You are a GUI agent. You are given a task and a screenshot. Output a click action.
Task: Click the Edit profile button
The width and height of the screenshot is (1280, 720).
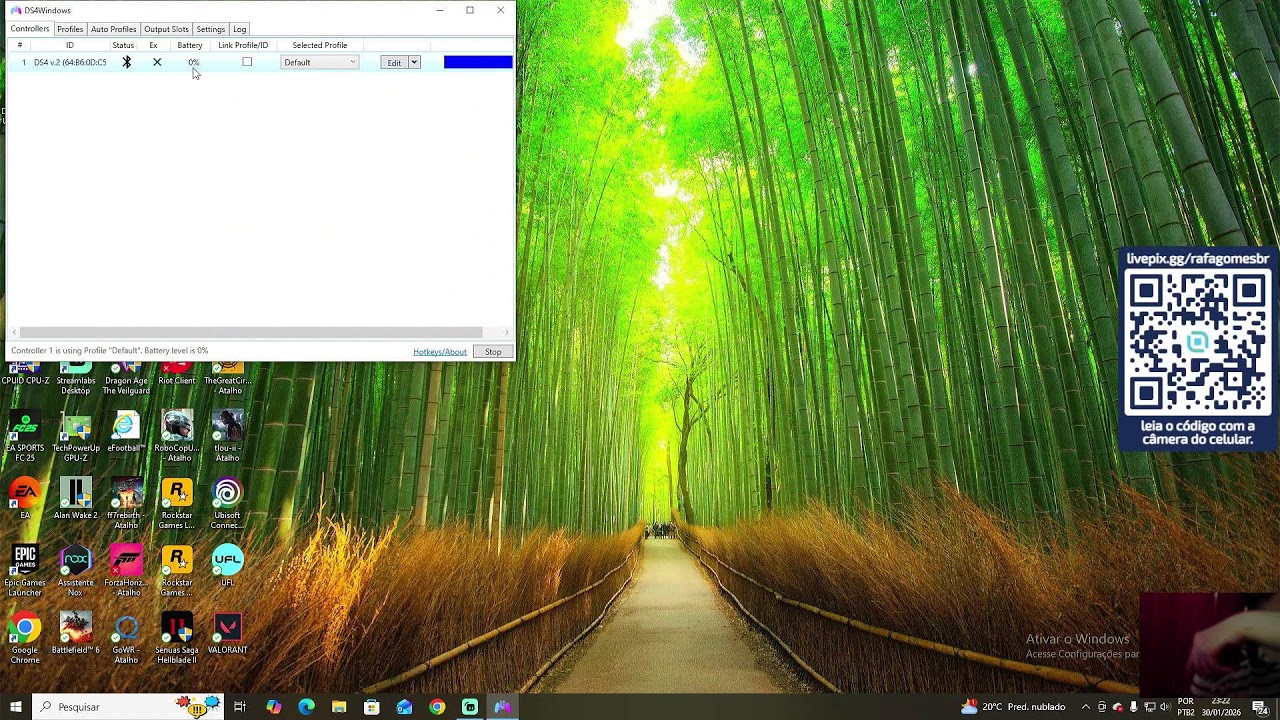coord(394,62)
